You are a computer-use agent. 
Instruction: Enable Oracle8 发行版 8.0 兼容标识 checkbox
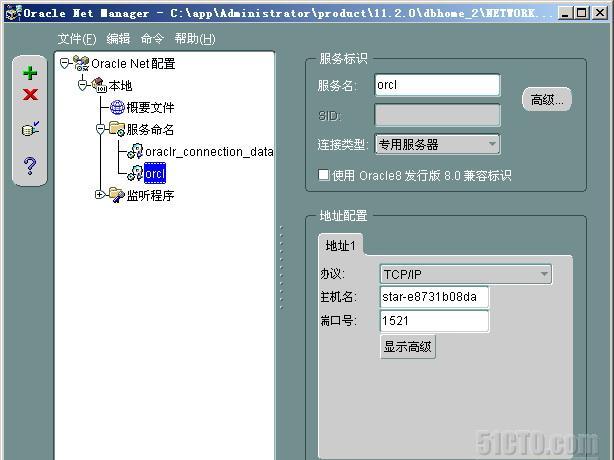(x=324, y=175)
